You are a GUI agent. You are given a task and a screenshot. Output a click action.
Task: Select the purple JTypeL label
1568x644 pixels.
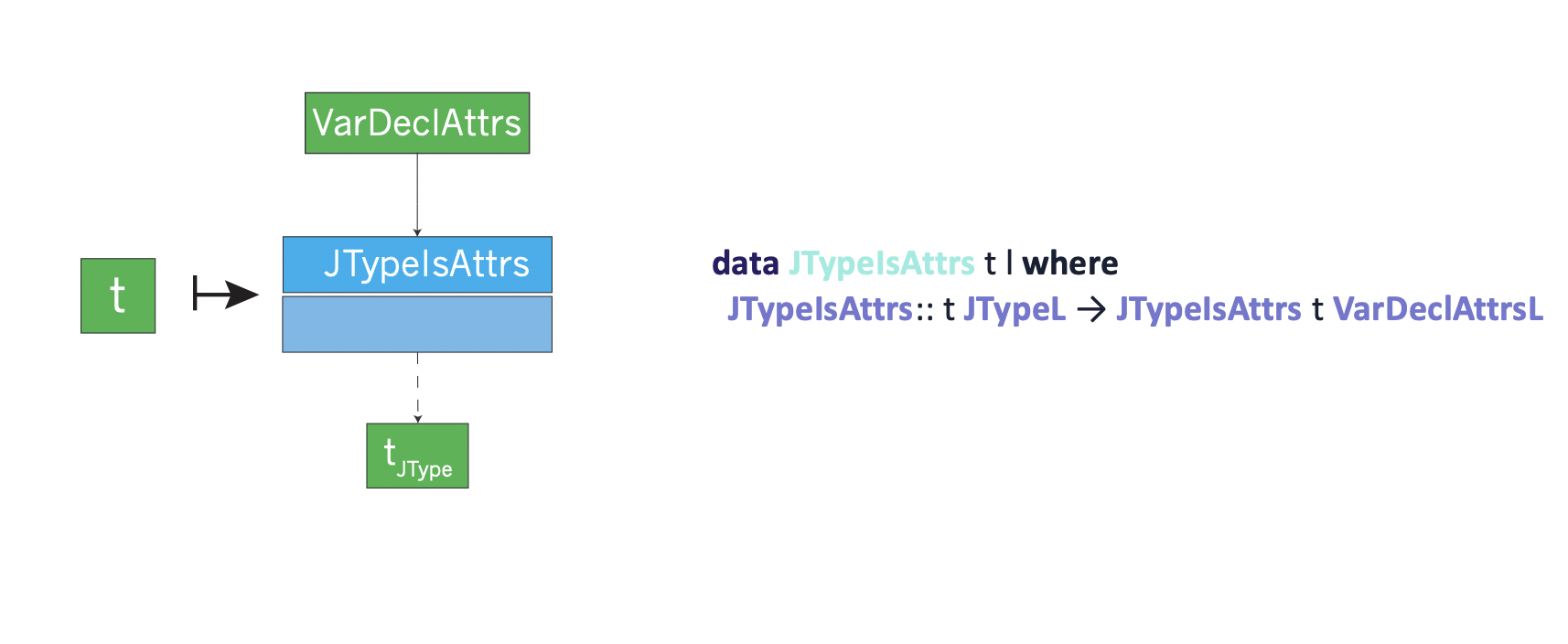tap(1015, 309)
